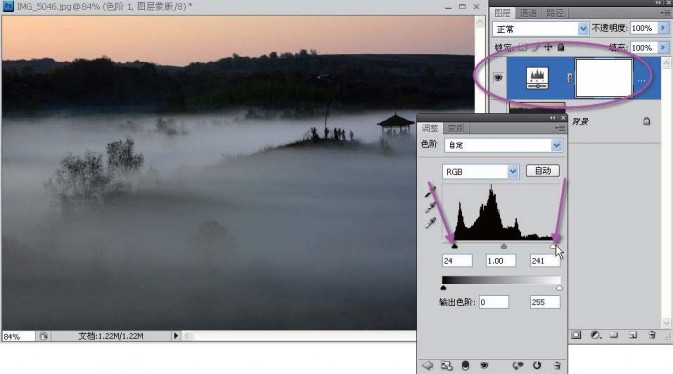Click the white output levels slider handle
673x374 pixels.
point(559,288)
